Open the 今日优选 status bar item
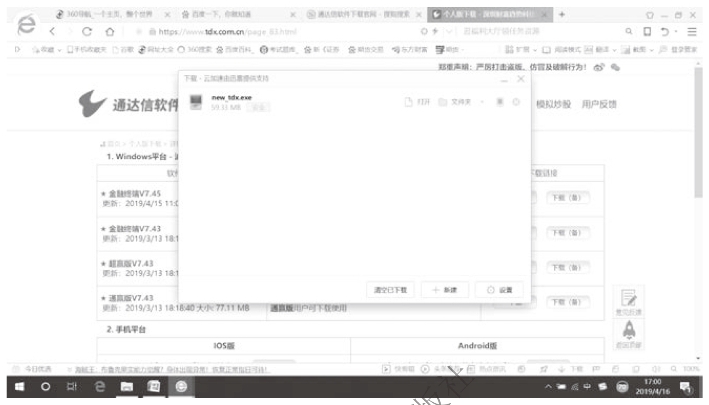This screenshot has width=709, height=405. point(32,369)
